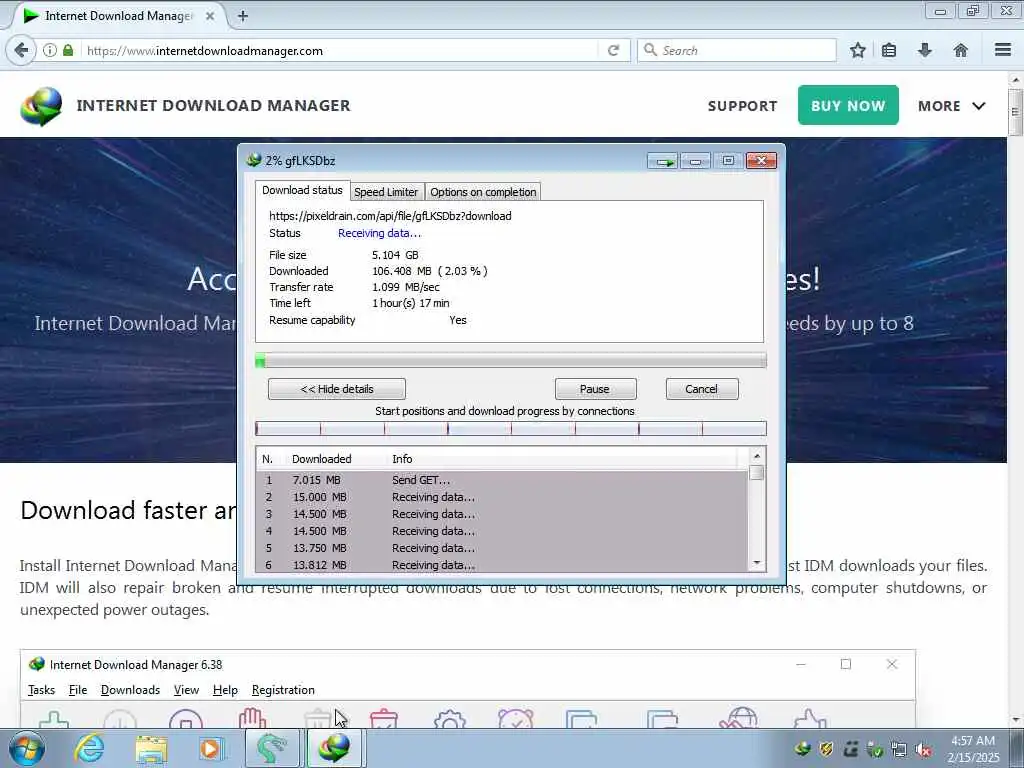Click the IDM icon in download dialog title
The height and width of the screenshot is (768, 1024).
coord(254,160)
